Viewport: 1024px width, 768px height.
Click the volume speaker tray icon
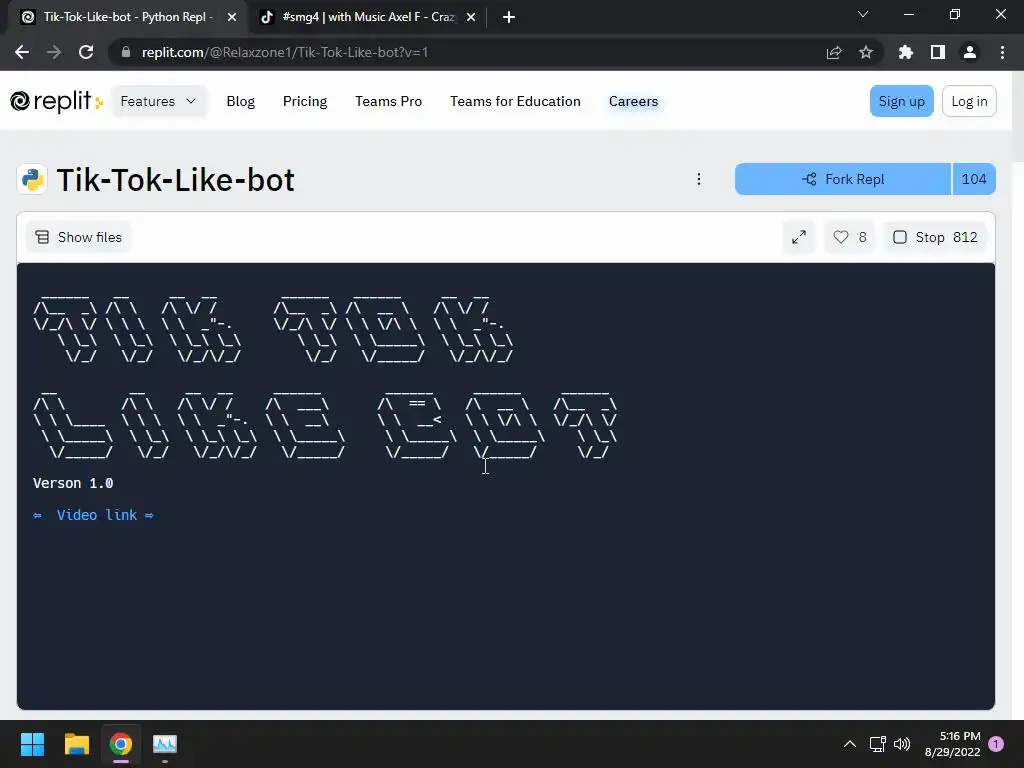pyautogui.click(x=902, y=744)
